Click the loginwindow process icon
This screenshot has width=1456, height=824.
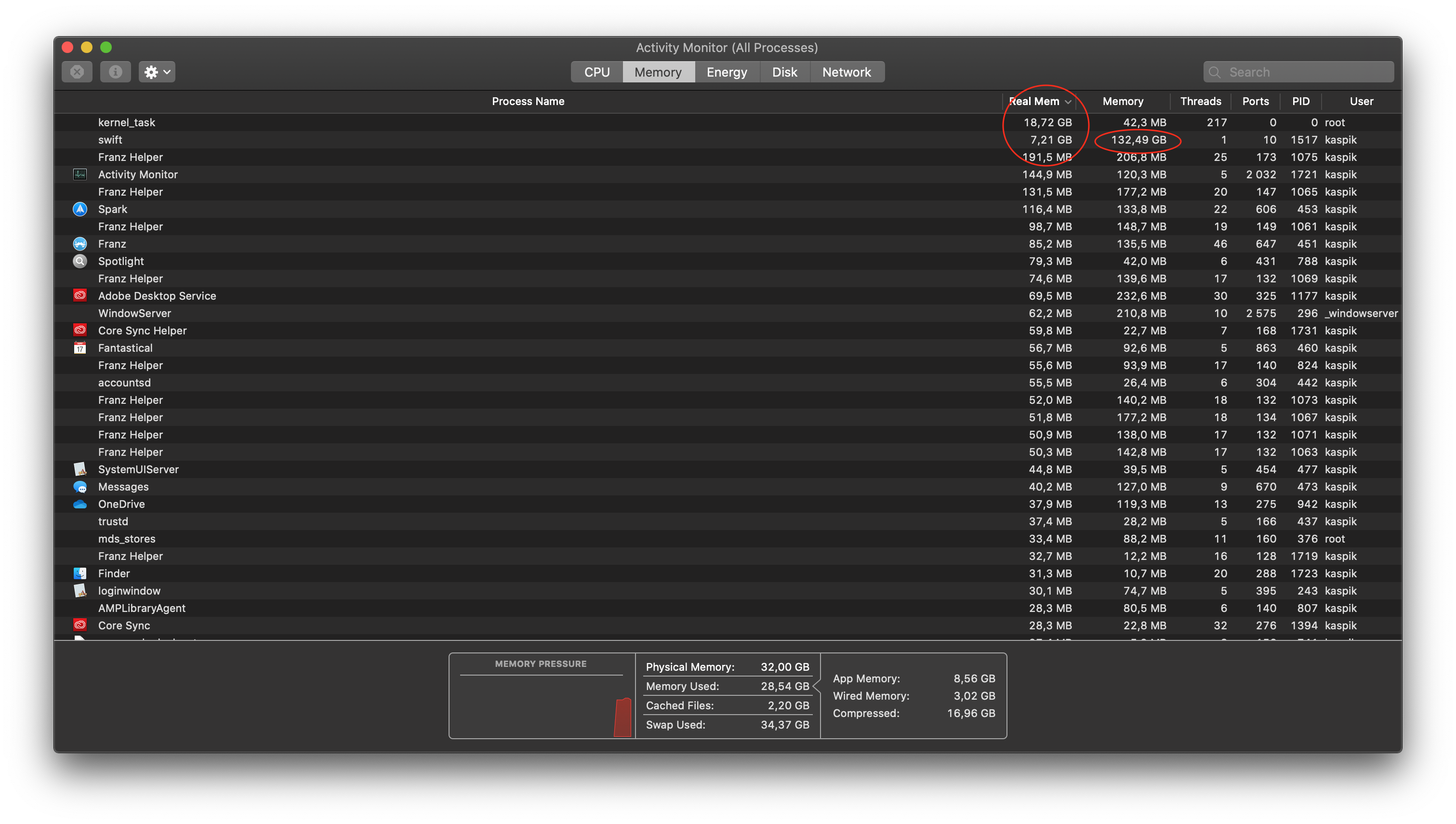80,591
